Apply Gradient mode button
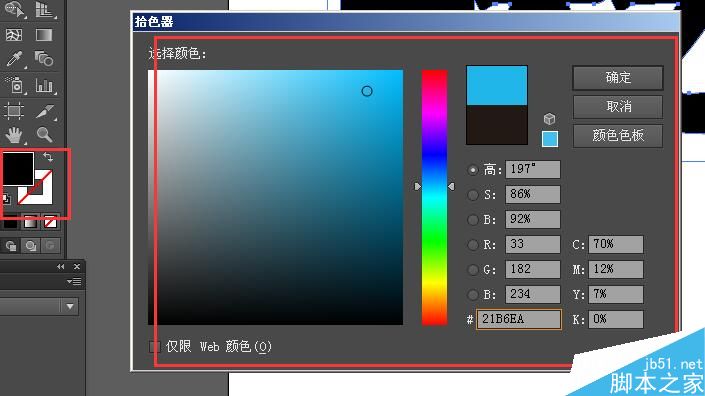Screen dimensions: 705x396 click(31, 223)
